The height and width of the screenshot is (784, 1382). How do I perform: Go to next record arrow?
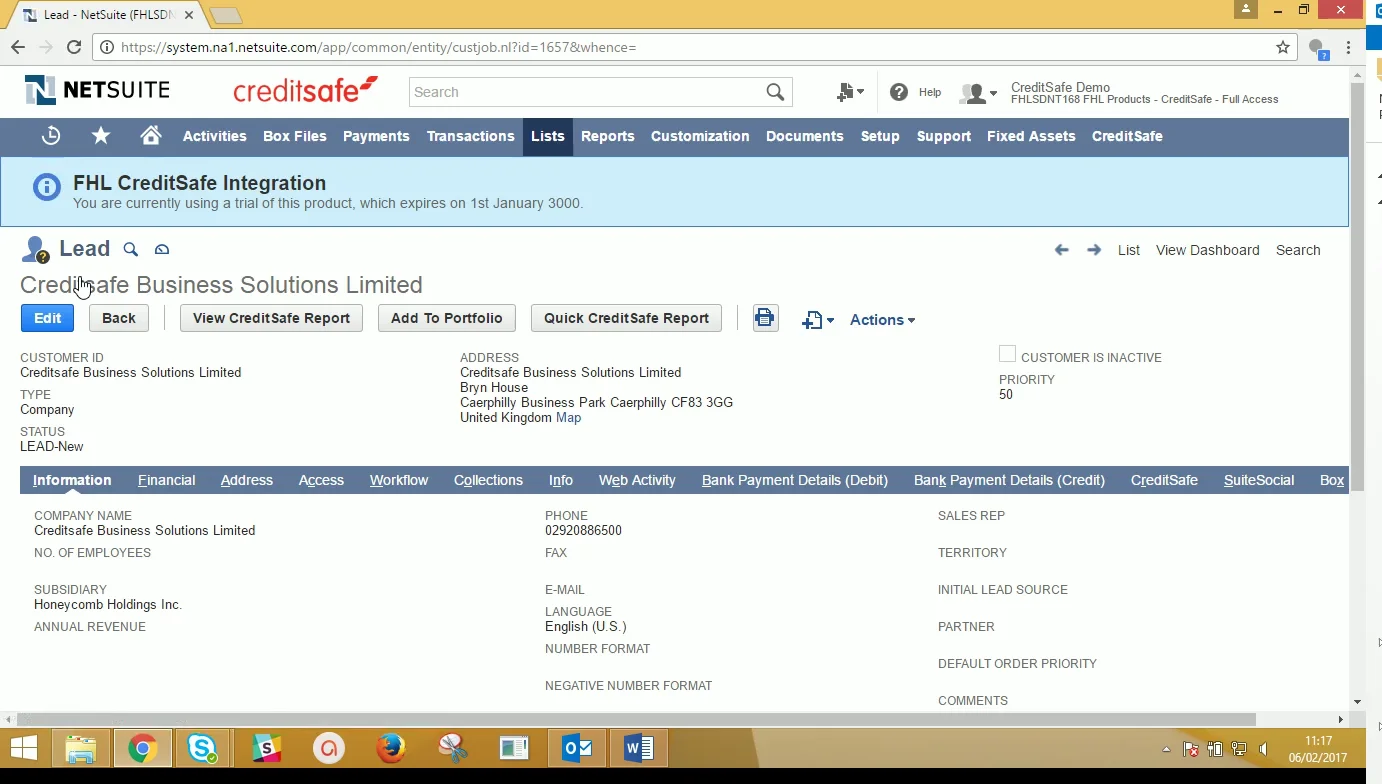click(1094, 250)
